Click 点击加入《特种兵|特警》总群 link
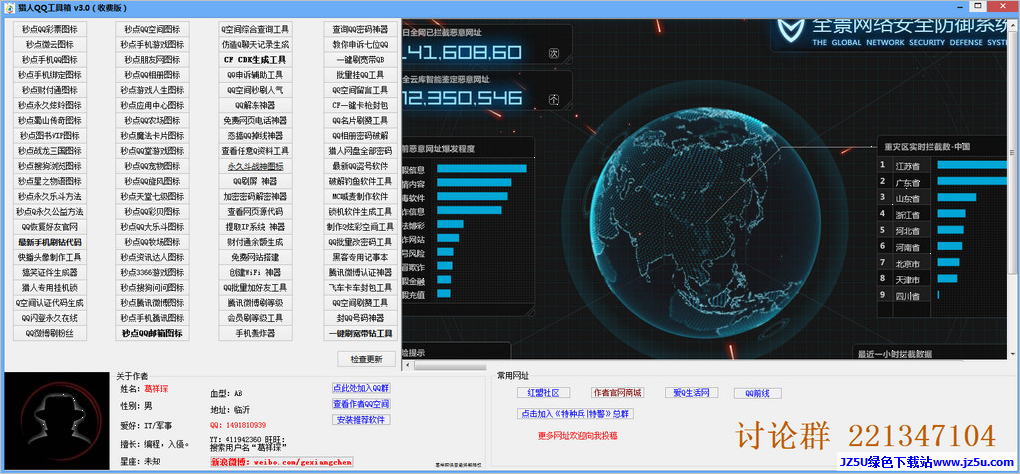Screen dimensions: 1020x474 [x=576, y=414]
